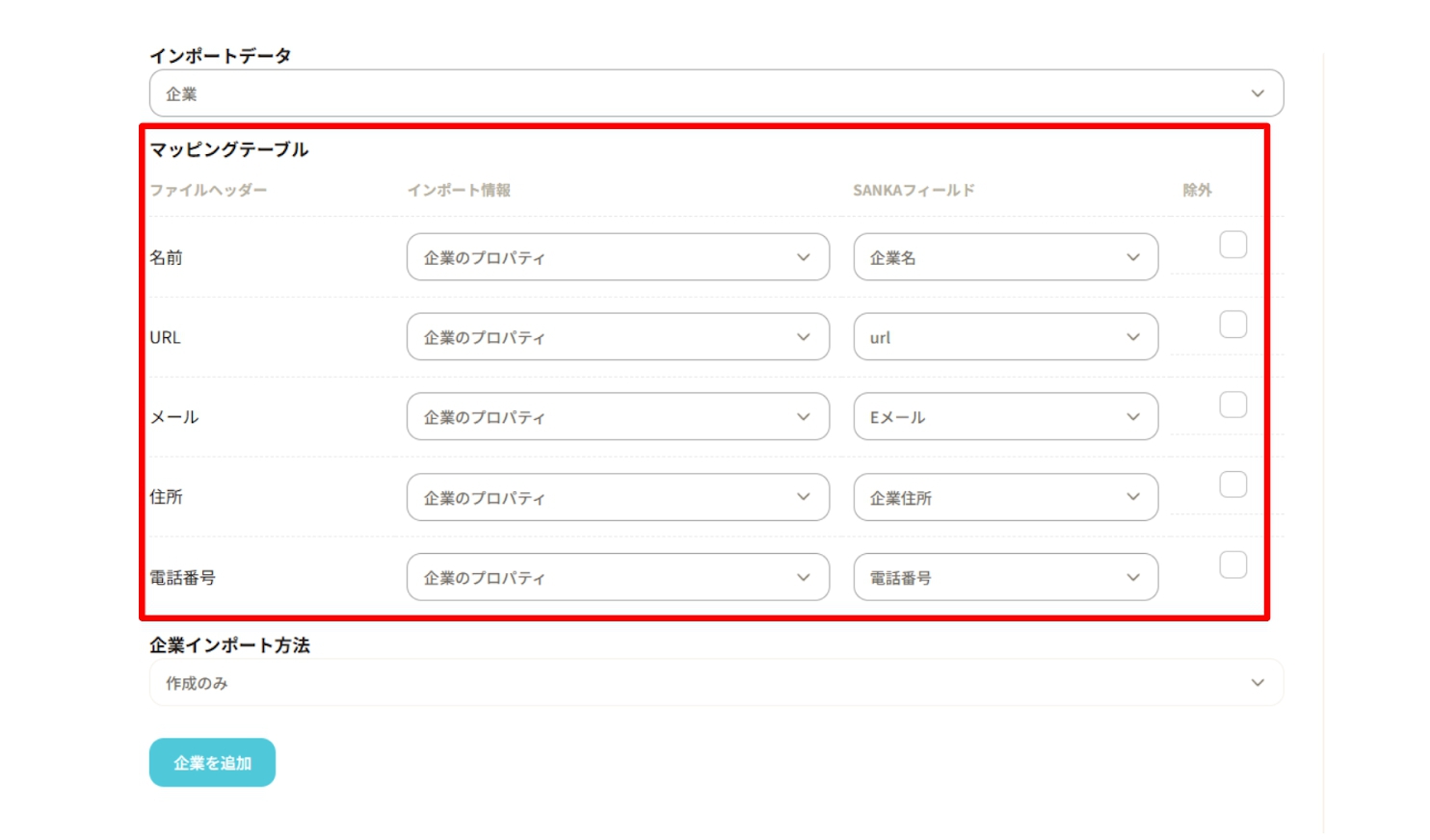This screenshot has width=1430, height=840.
Task: Tick the 除外 checkbox for 名前 row
Action: click(1232, 245)
